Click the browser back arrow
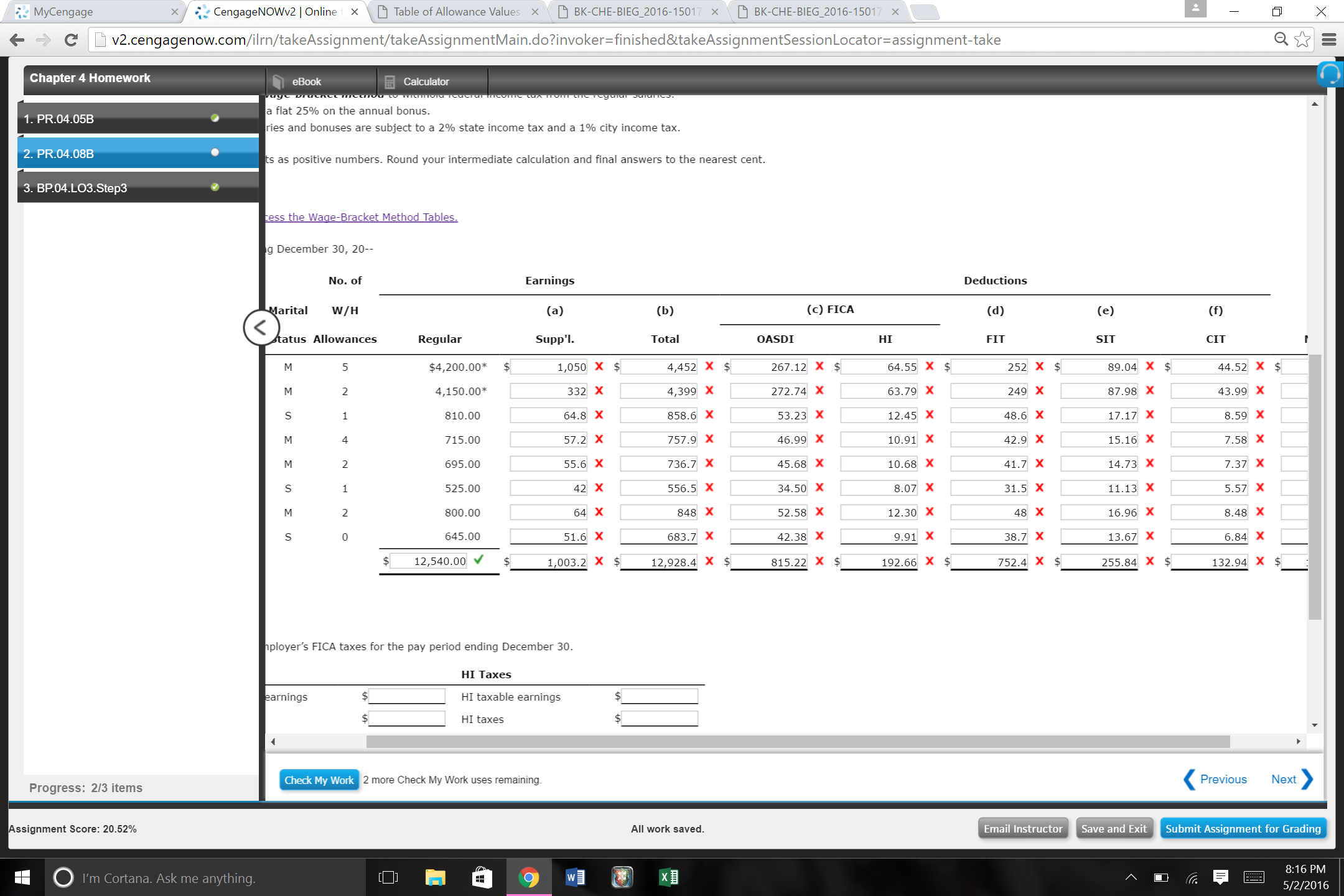Viewport: 1344px width, 896px height. point(17,39)
